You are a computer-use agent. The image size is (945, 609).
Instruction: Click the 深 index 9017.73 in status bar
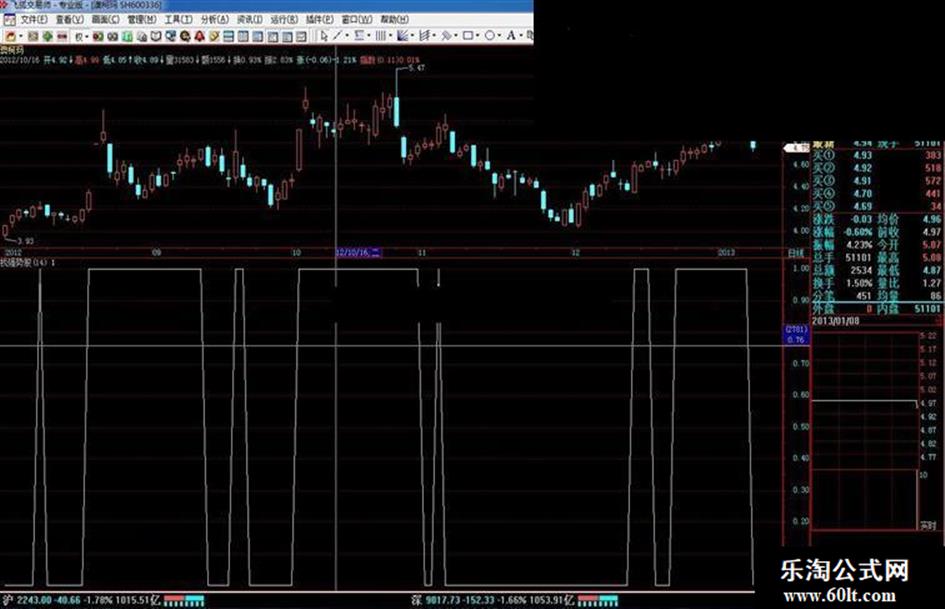tap(442, 600)
